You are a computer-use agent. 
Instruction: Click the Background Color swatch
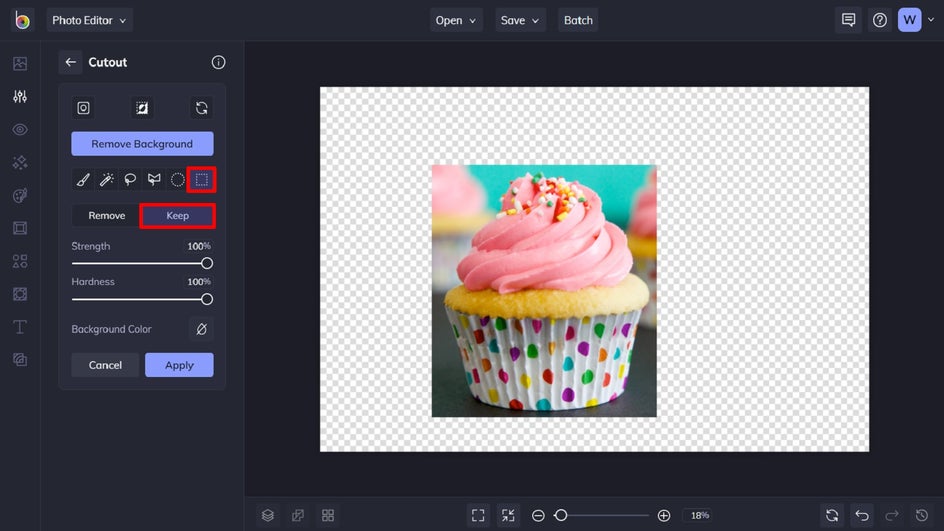(201, 329)
